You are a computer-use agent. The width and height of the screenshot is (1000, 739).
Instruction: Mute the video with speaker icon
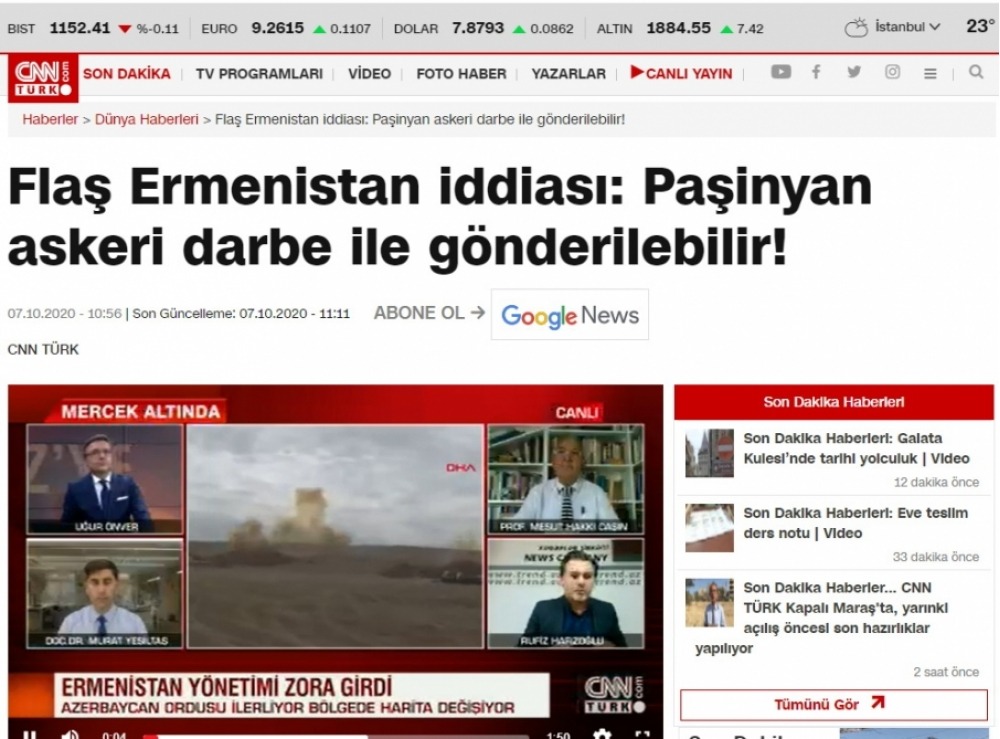pyautogui.click(x=70, y=735)
